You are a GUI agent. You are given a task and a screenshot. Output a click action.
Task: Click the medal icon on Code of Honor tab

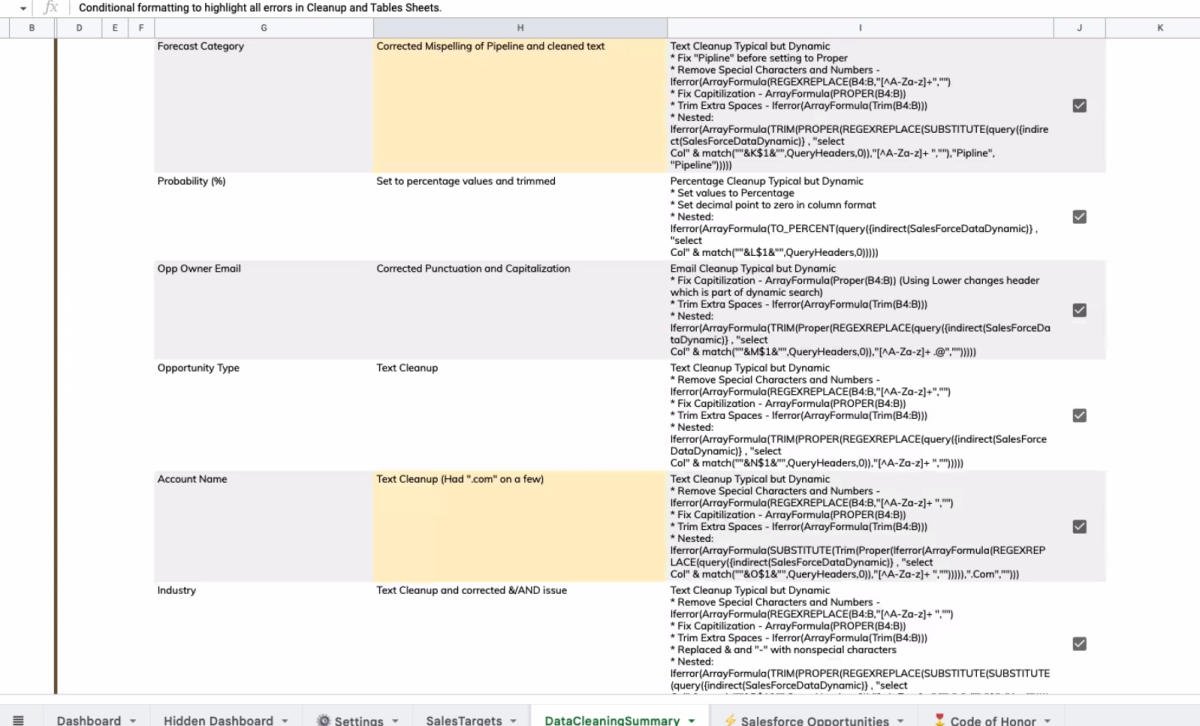(x=939, y=720)
